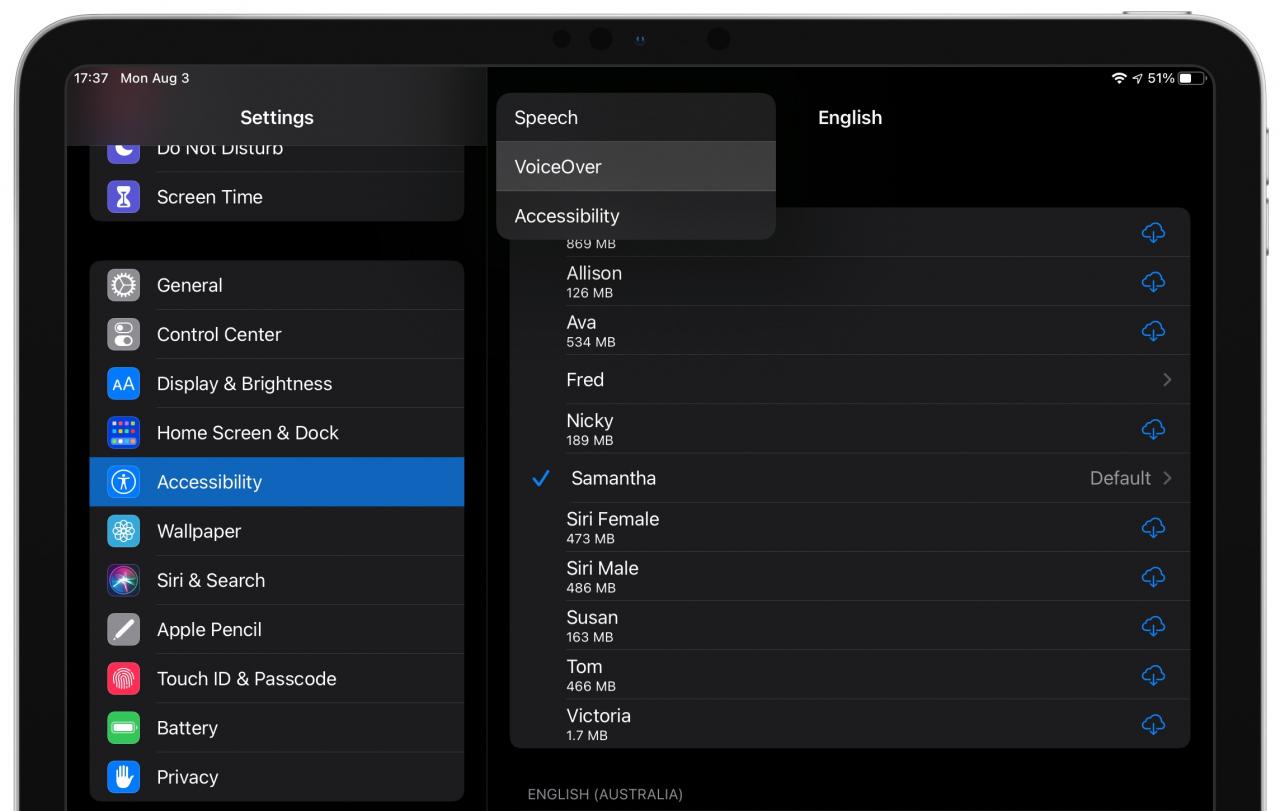The image size is (1280, 811).
Task: Open Home Screen & Dock settings
Action: 277,432
